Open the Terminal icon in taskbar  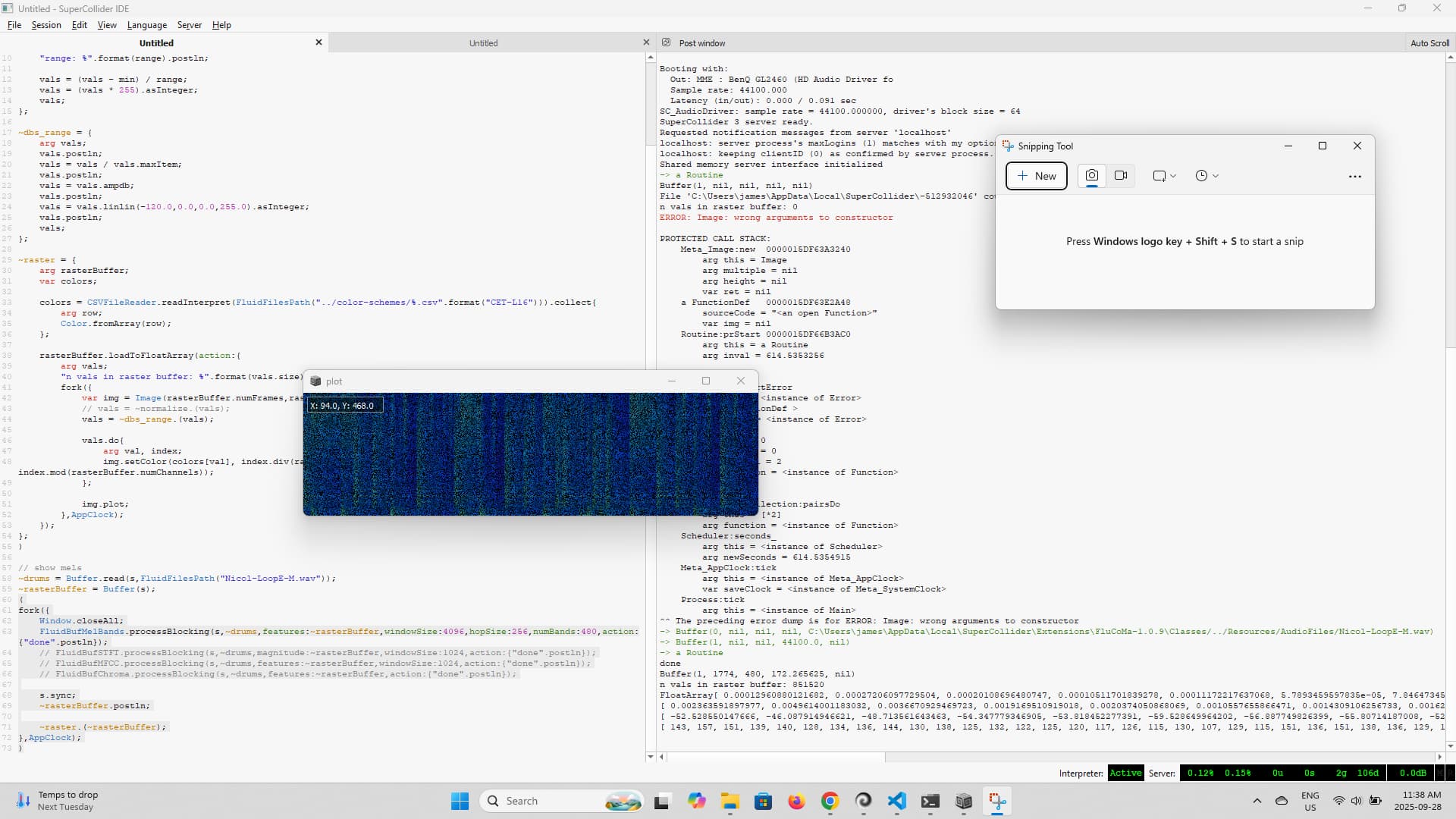[930, 801]
